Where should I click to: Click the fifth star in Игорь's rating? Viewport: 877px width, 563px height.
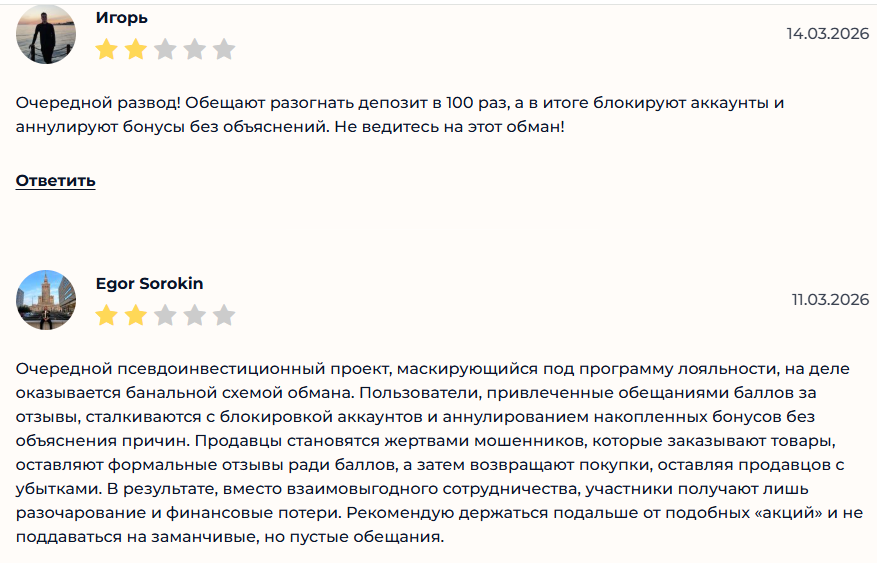tap(224, 49)
